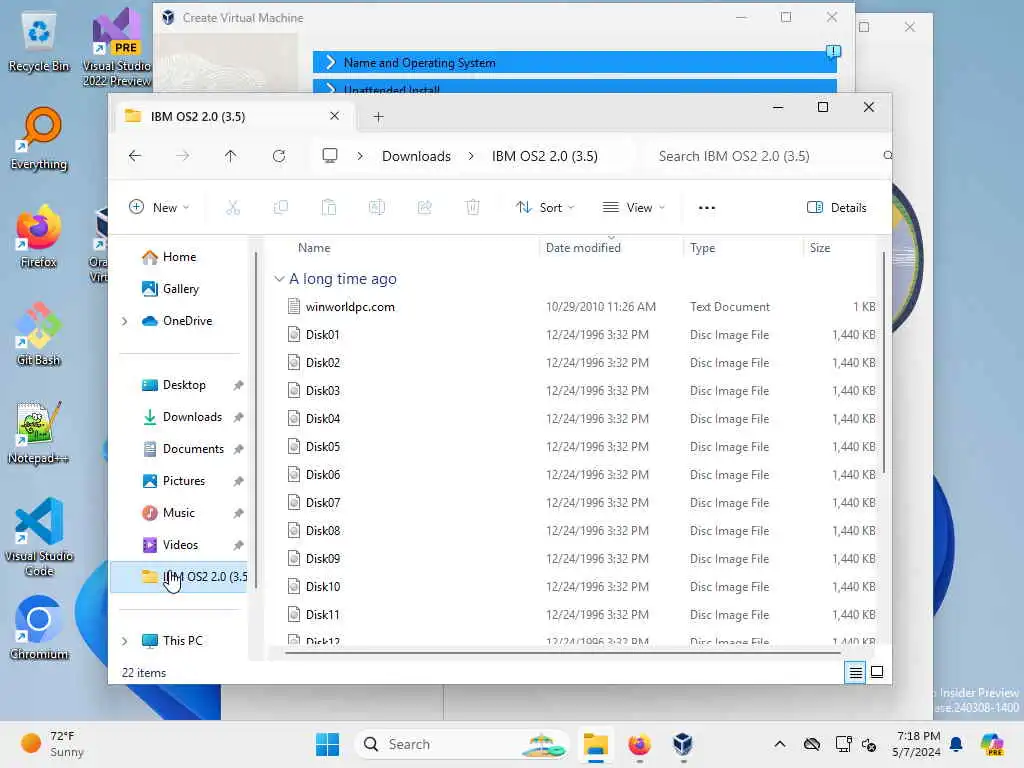Click the Windows Start button

(327, 744)
